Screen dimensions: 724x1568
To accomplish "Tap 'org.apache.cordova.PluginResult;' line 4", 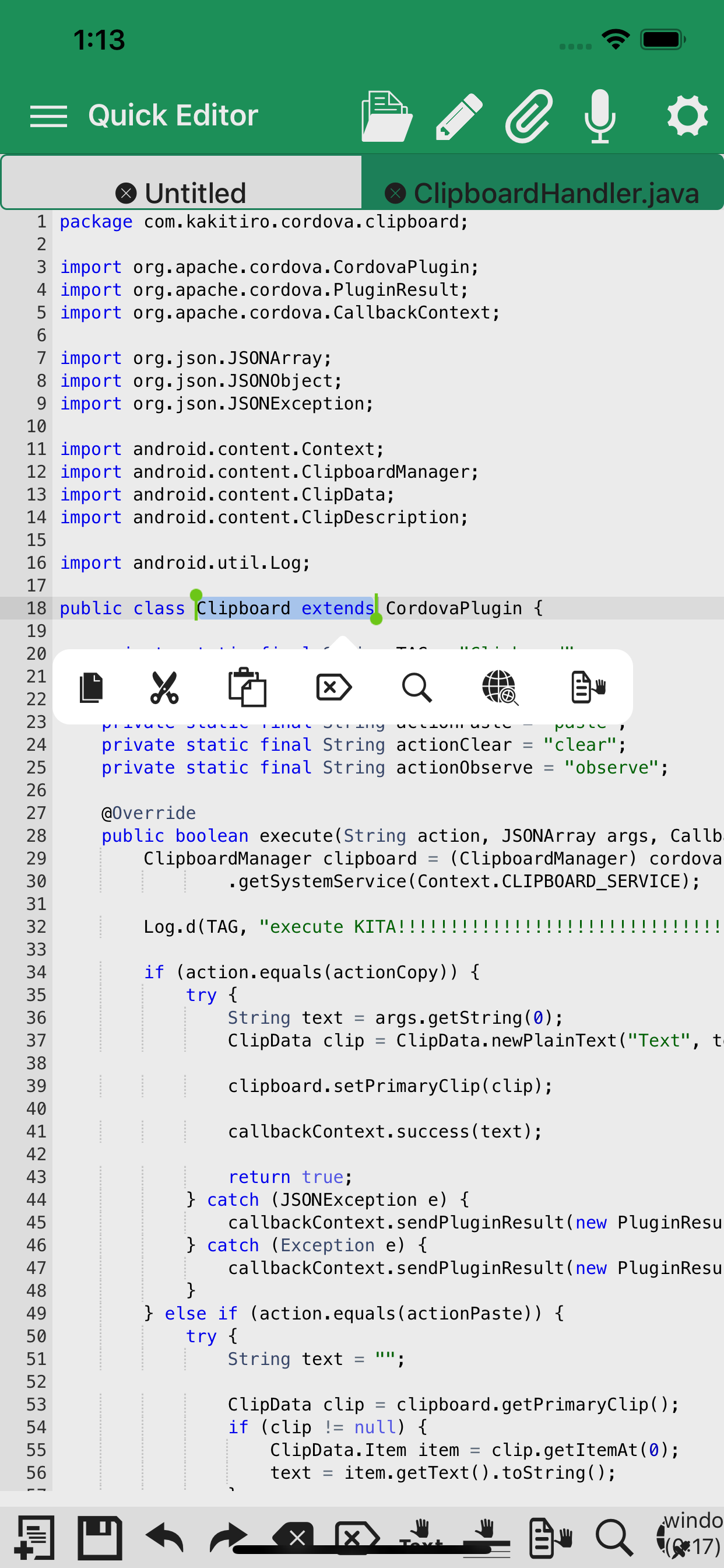I will 301,290.
